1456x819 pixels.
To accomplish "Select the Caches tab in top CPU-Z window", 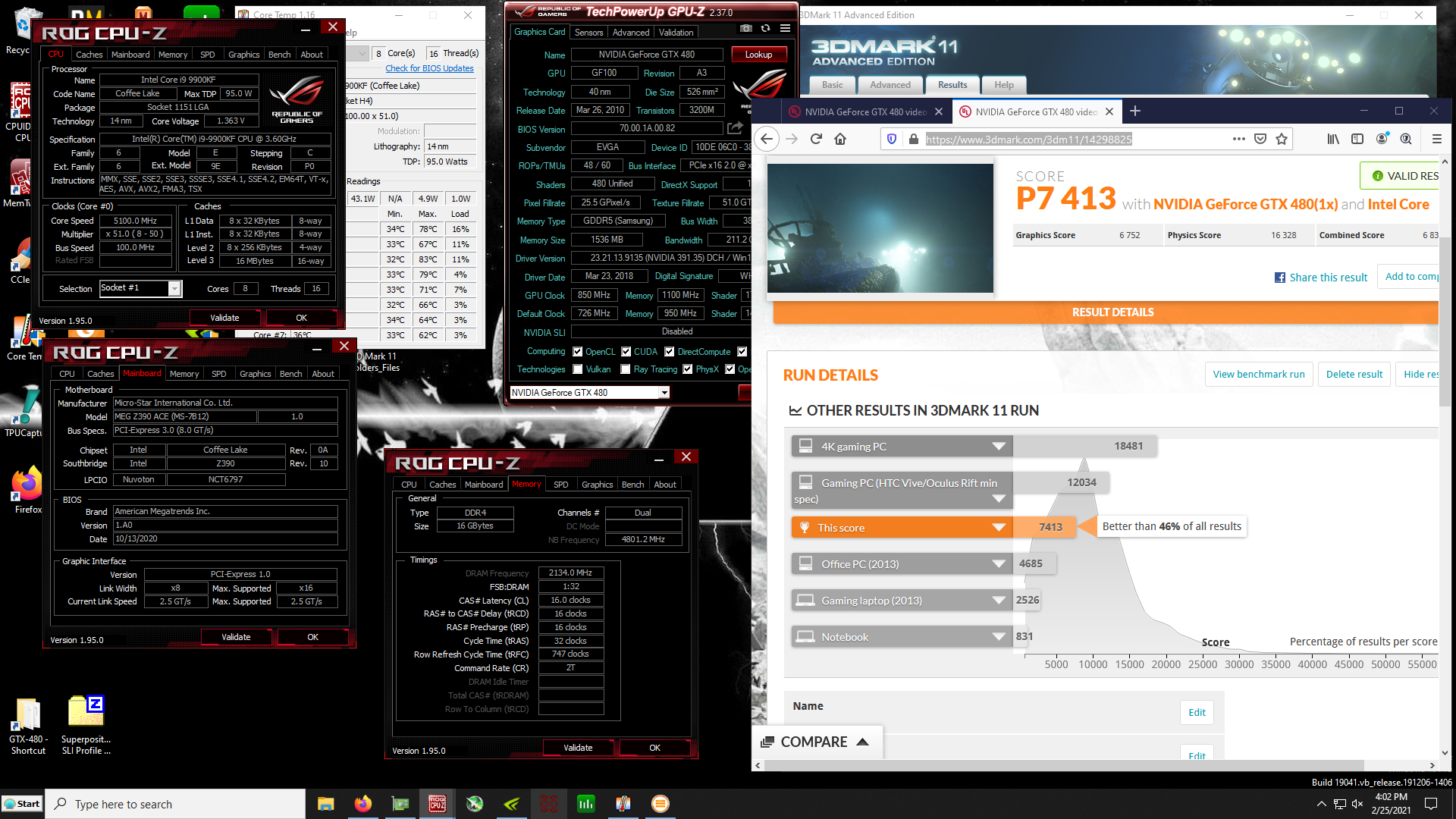I will (89, 55).
